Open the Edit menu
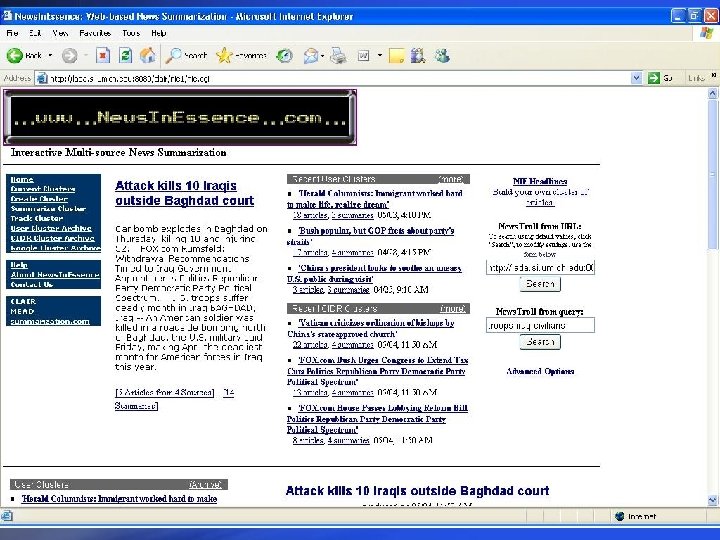This screenshot has height=540, width=720. pos(35,33)
